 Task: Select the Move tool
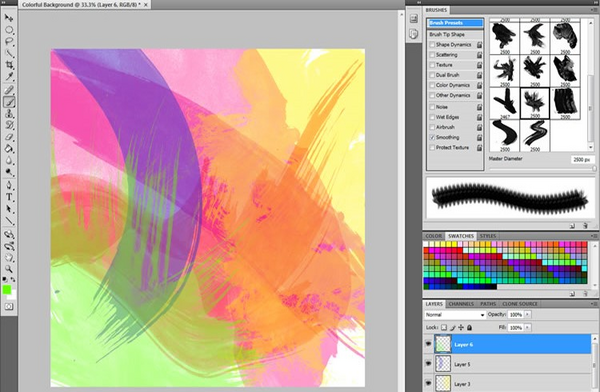point(9,18)
